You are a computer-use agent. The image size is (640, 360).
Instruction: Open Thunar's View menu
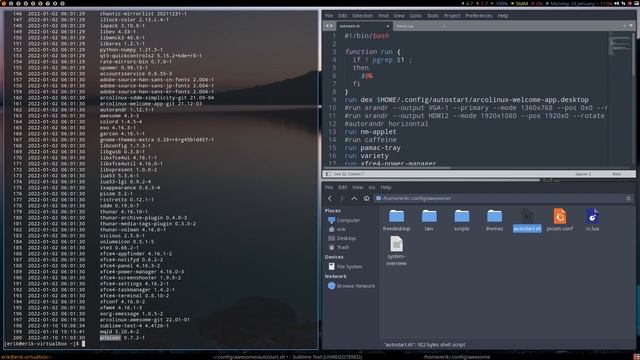click(x=358, y=187)
